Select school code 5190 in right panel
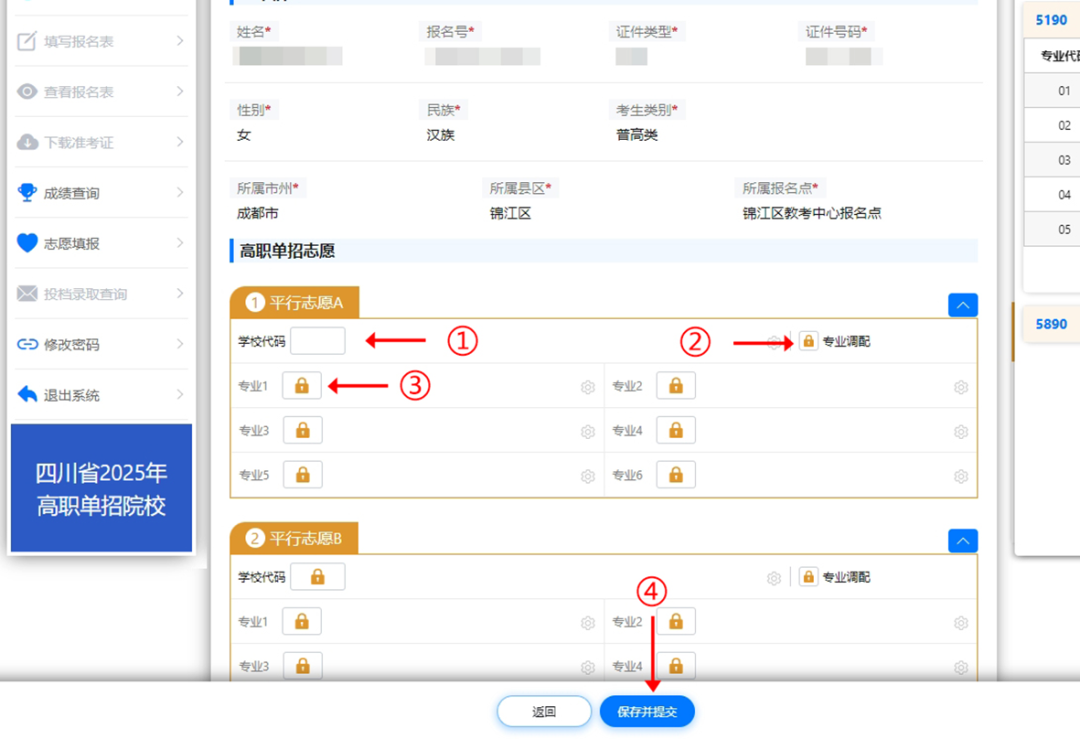The height and width of the screenshot is (739, 1080). (x=1050, y=20)
